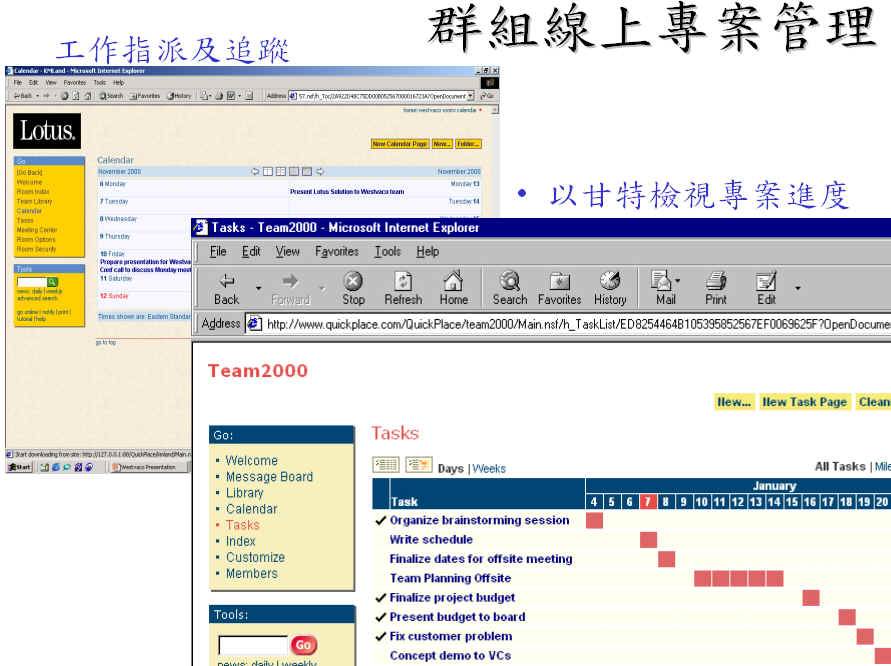Open the Windows Start button
The width and height of the screenshot is (891, 666).
19,467
